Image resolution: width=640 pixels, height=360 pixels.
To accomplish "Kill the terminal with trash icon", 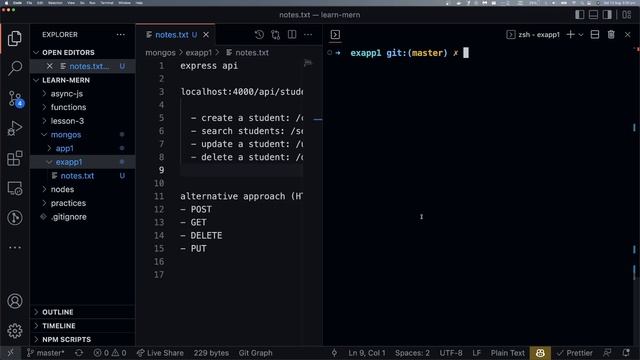I will pos(611,35).
